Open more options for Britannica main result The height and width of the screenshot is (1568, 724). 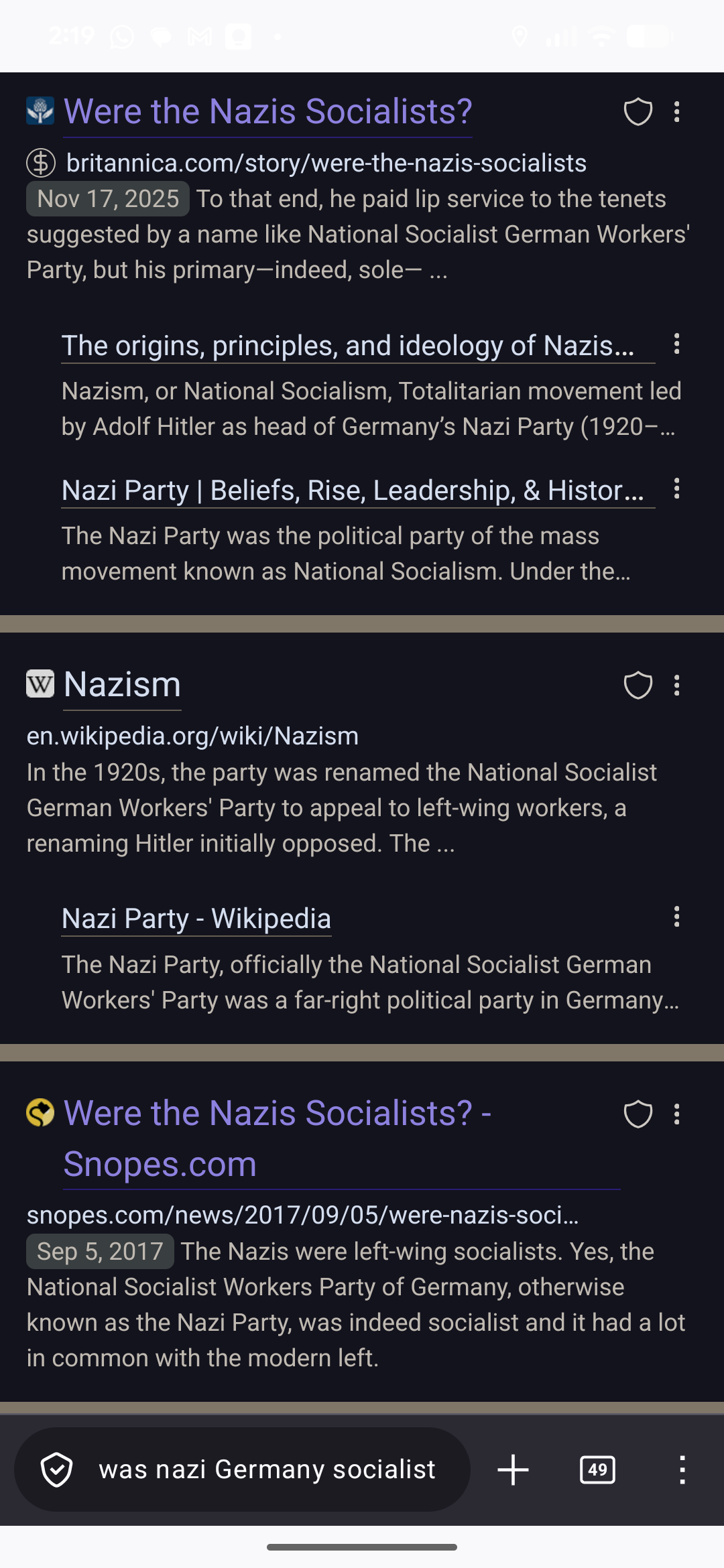[x=677, y=112]
